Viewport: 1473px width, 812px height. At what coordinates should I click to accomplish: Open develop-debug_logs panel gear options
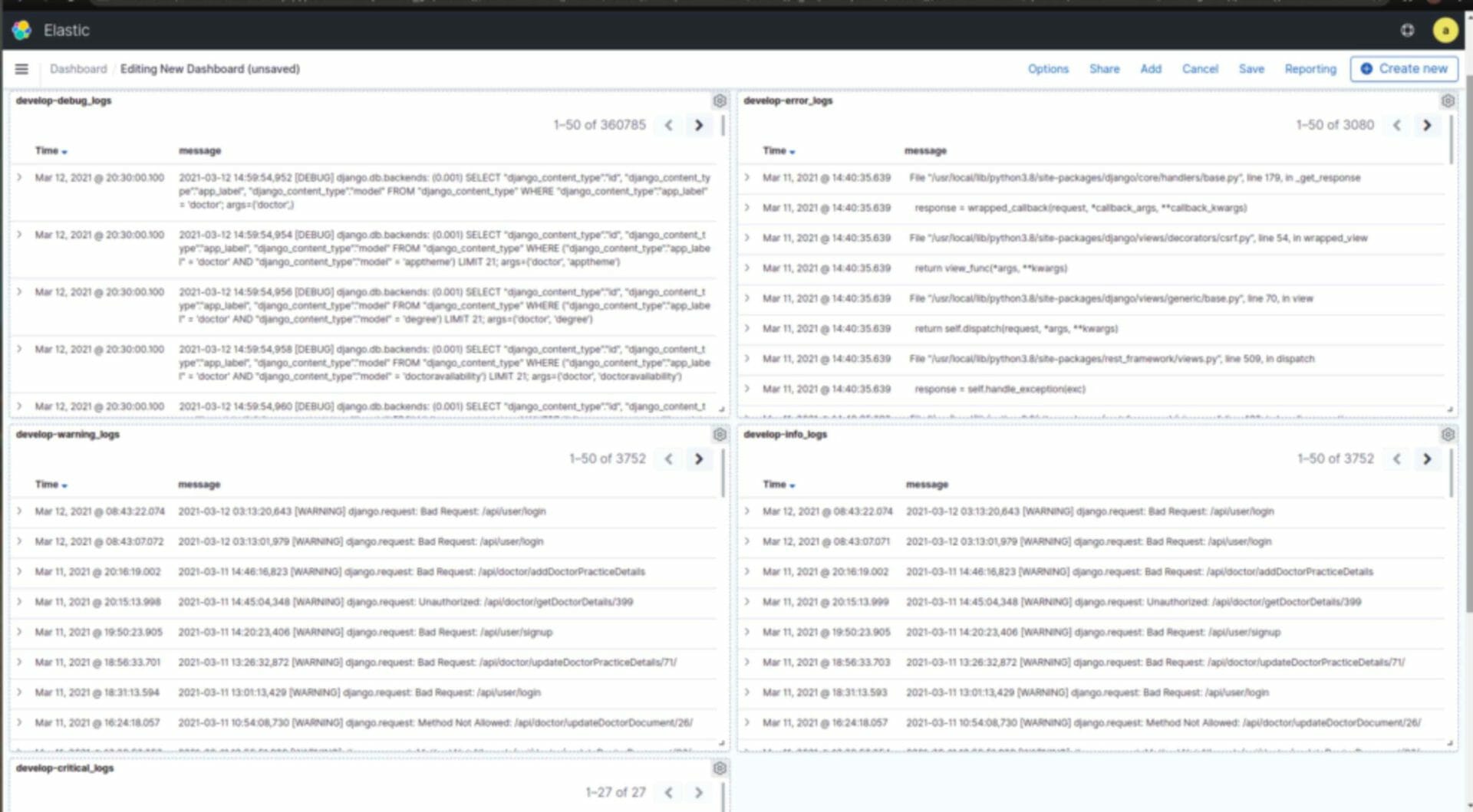(720, 100)
